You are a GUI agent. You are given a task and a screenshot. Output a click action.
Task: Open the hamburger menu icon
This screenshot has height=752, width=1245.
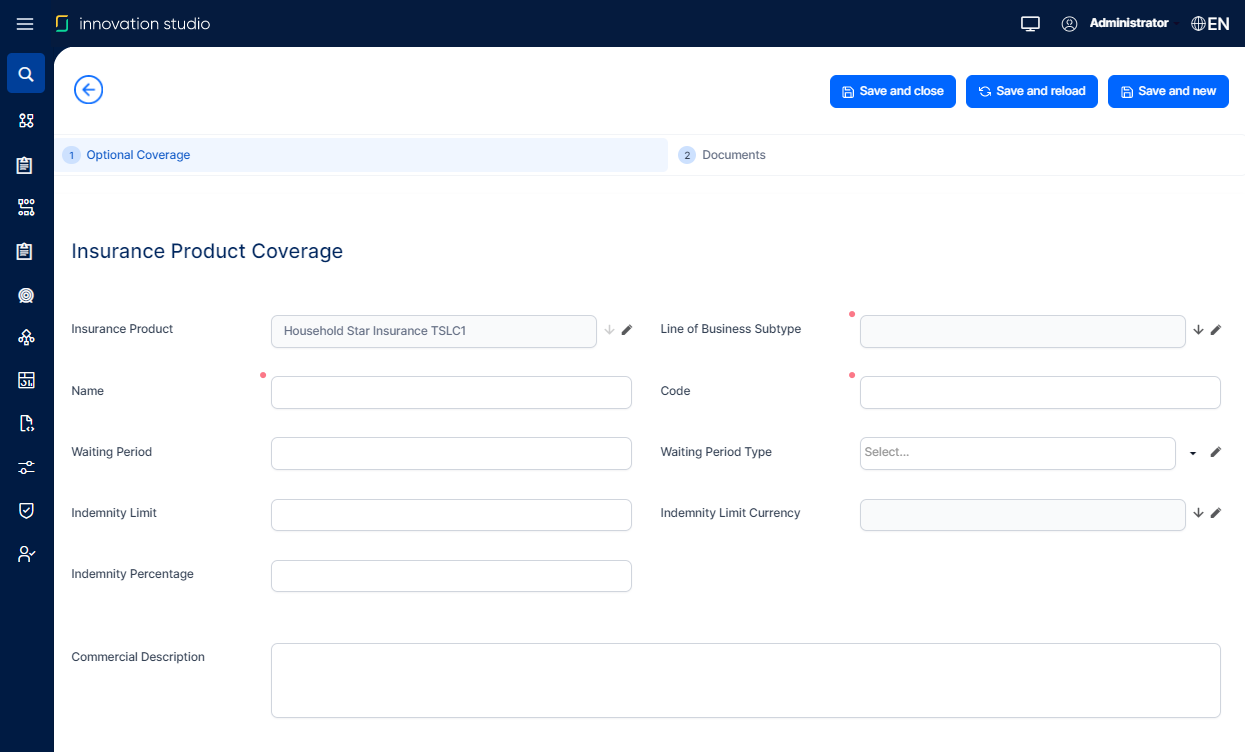click(25, 24)
